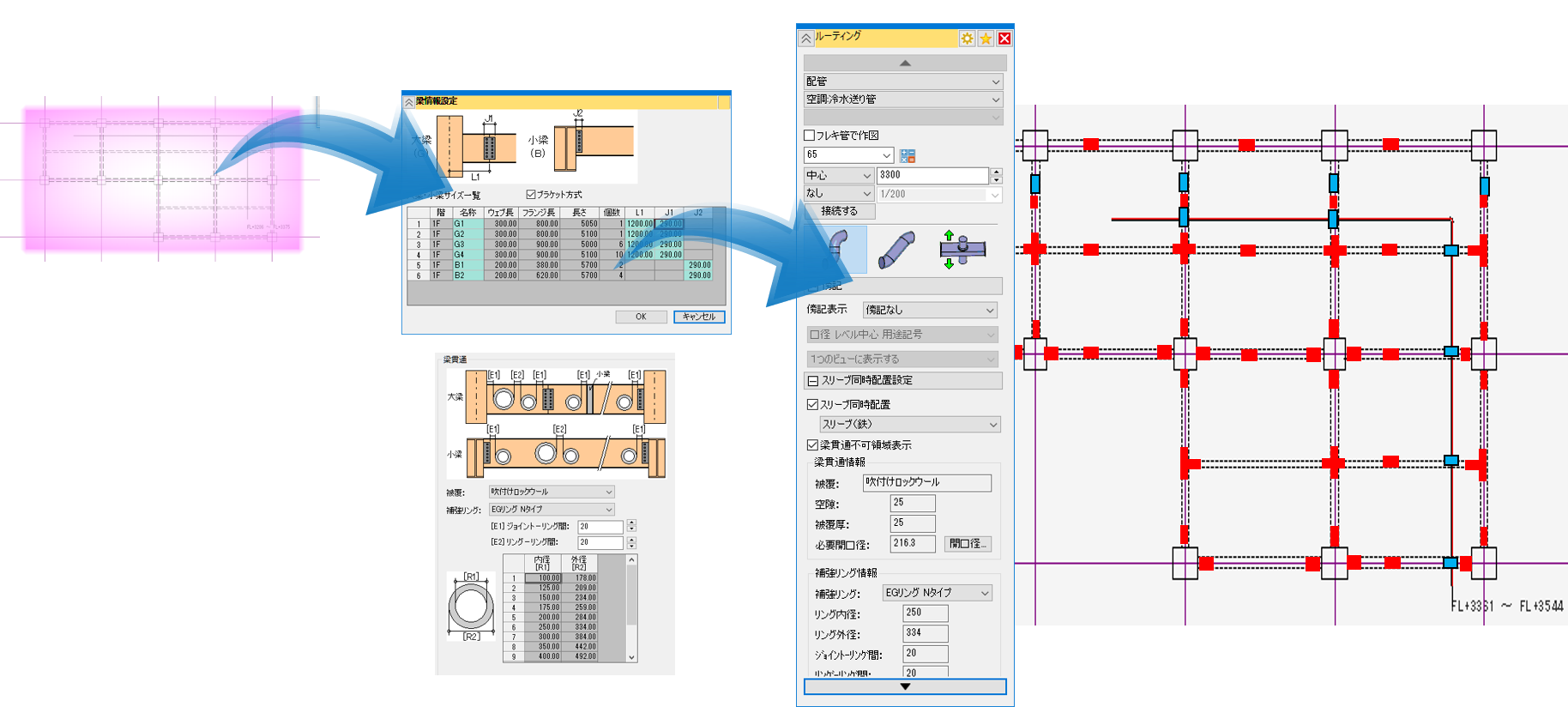The width and height of the screenshot is (1568, 707).
Task: Open 補強リング dropdown in 梁貫通 panel
Action: coord(552,509)
